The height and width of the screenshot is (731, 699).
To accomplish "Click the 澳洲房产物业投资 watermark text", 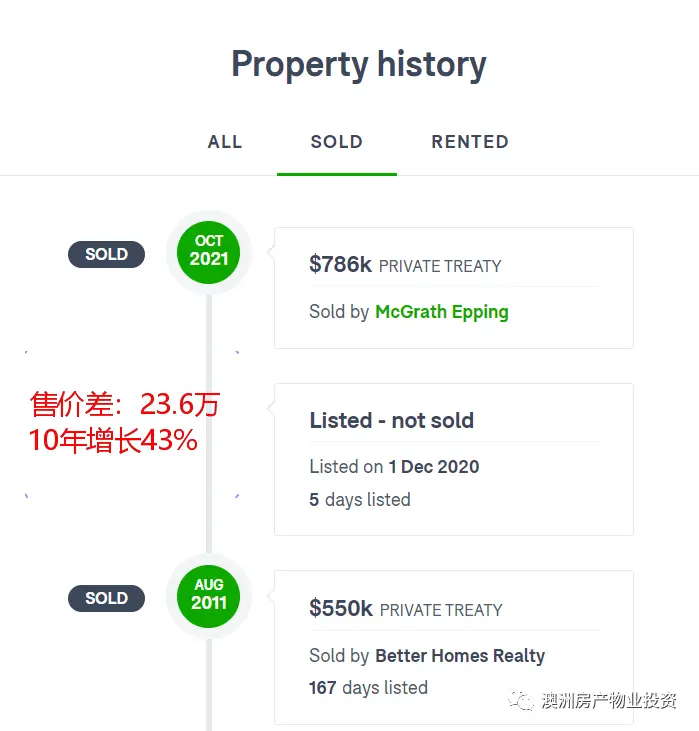I will coord(609,701).
